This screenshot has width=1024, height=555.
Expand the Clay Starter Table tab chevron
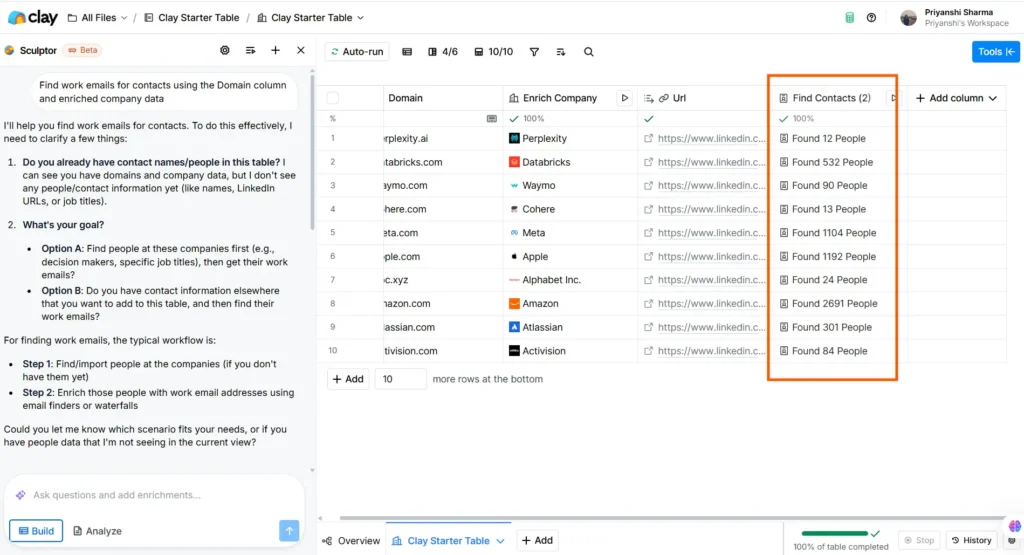point(500,541)
